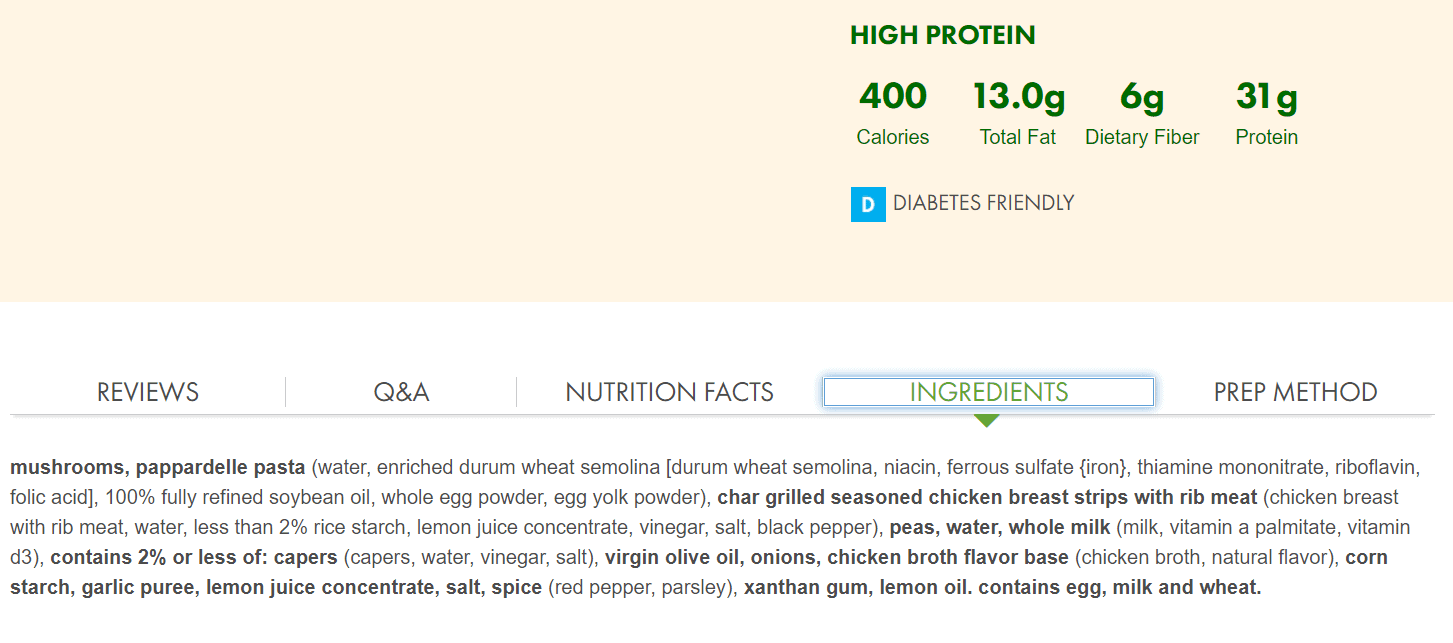Click the High Protein heading
This screenshot has width=1453, height=643.
click(942, 35)
